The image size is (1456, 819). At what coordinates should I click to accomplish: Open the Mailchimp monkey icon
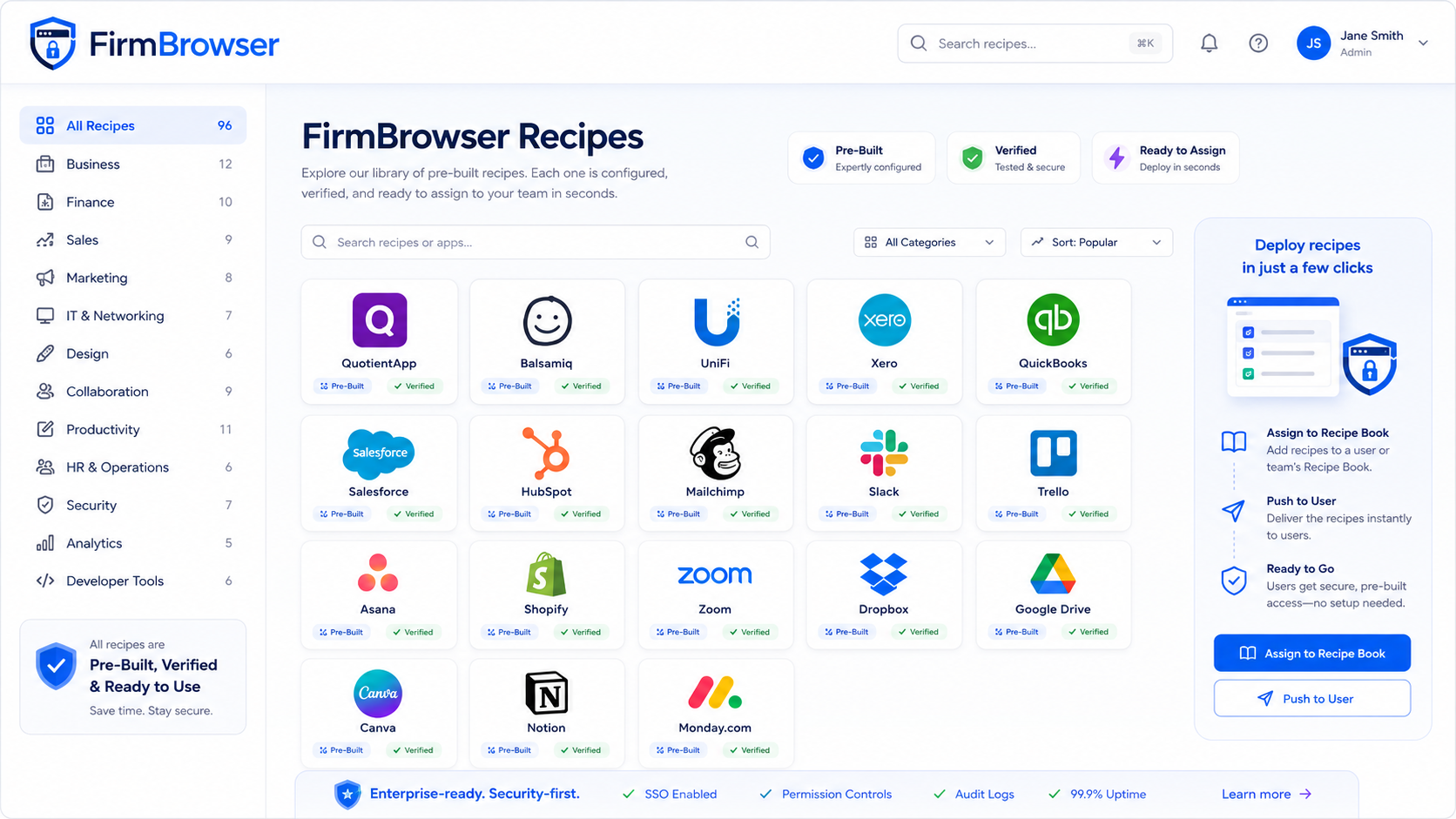point(715,453)
